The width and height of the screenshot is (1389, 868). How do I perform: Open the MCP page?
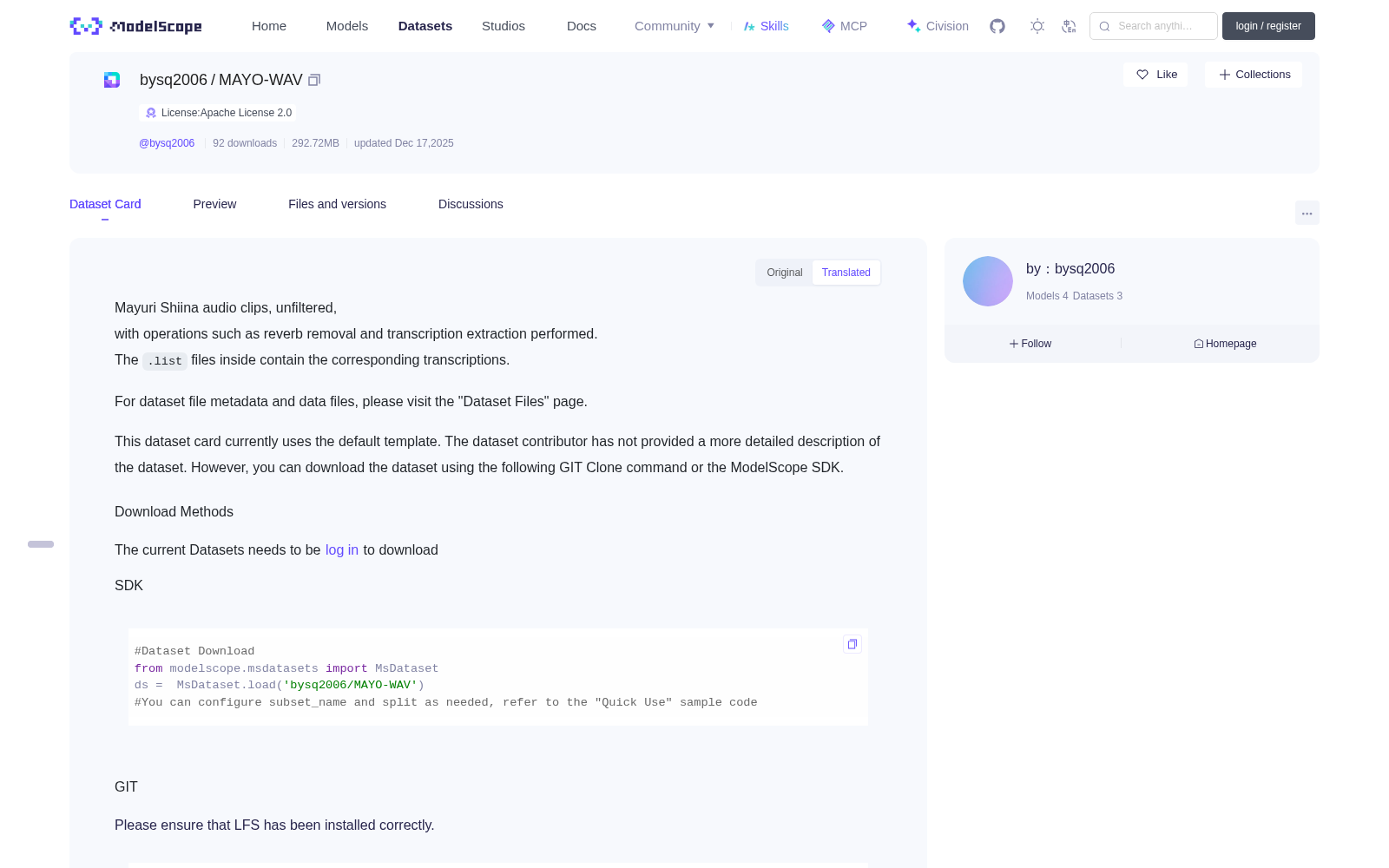click(x=844, y=26)
